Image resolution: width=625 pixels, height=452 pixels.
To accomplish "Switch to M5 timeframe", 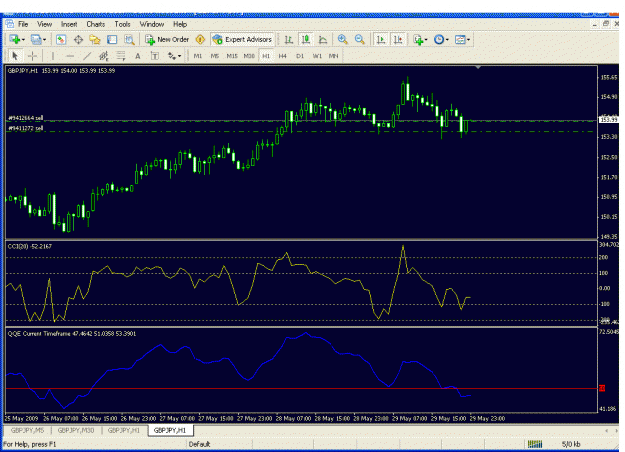I will (x=215, y=56).
